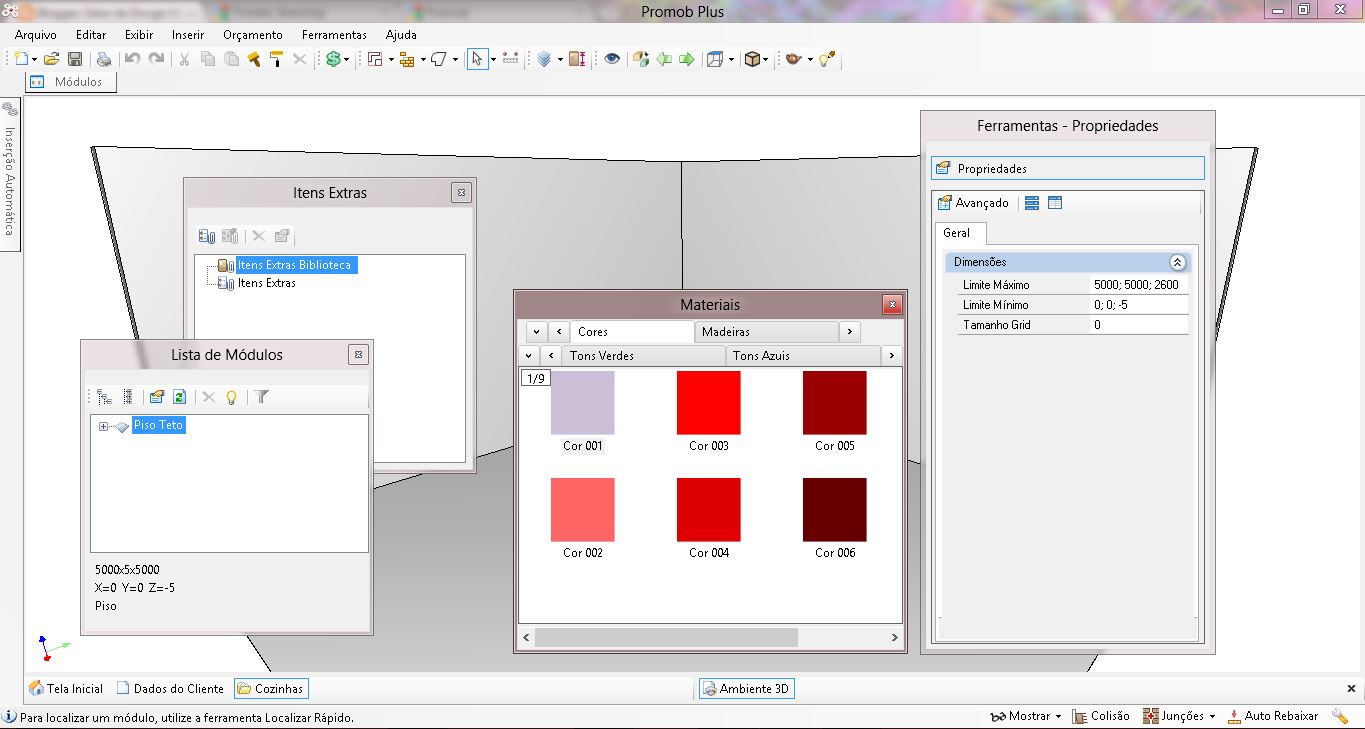Click the redo arrow in toolbar
The image size is (1365, 729).
click(156, 60)
